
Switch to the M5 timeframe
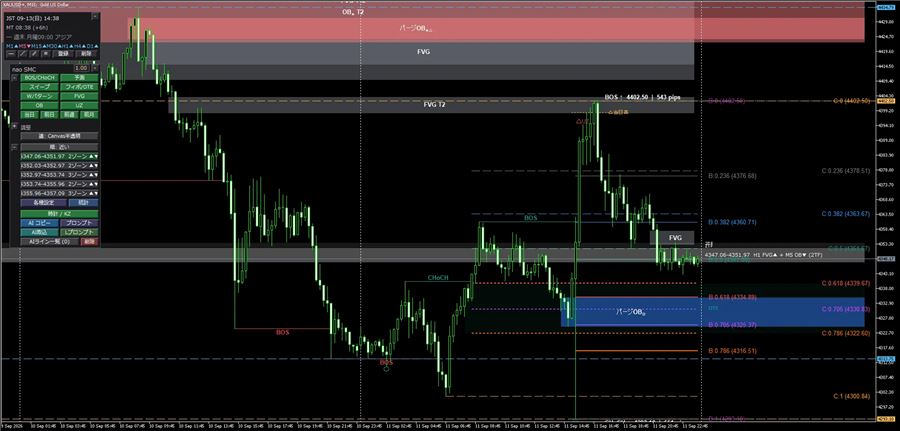(x=24, y=46)
